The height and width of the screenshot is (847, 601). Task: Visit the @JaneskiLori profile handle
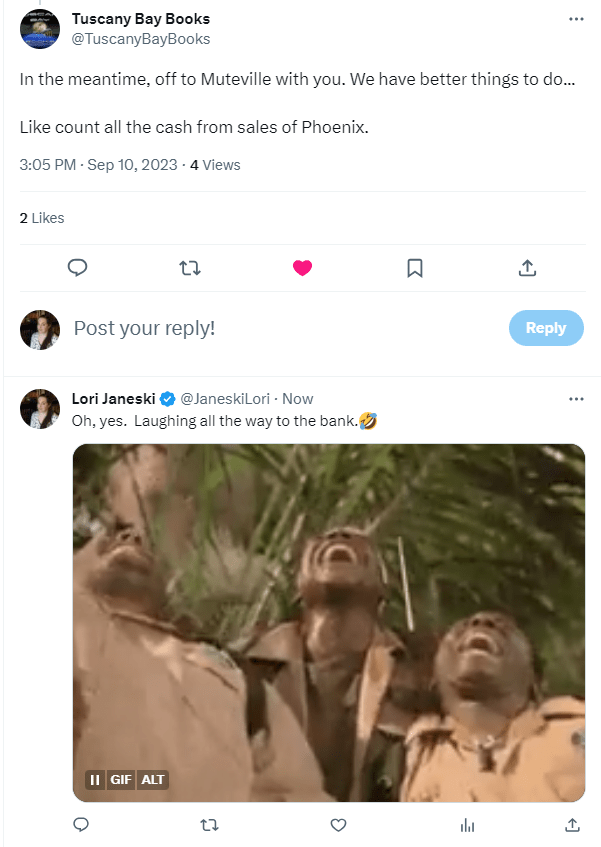(x=228, y=399)
